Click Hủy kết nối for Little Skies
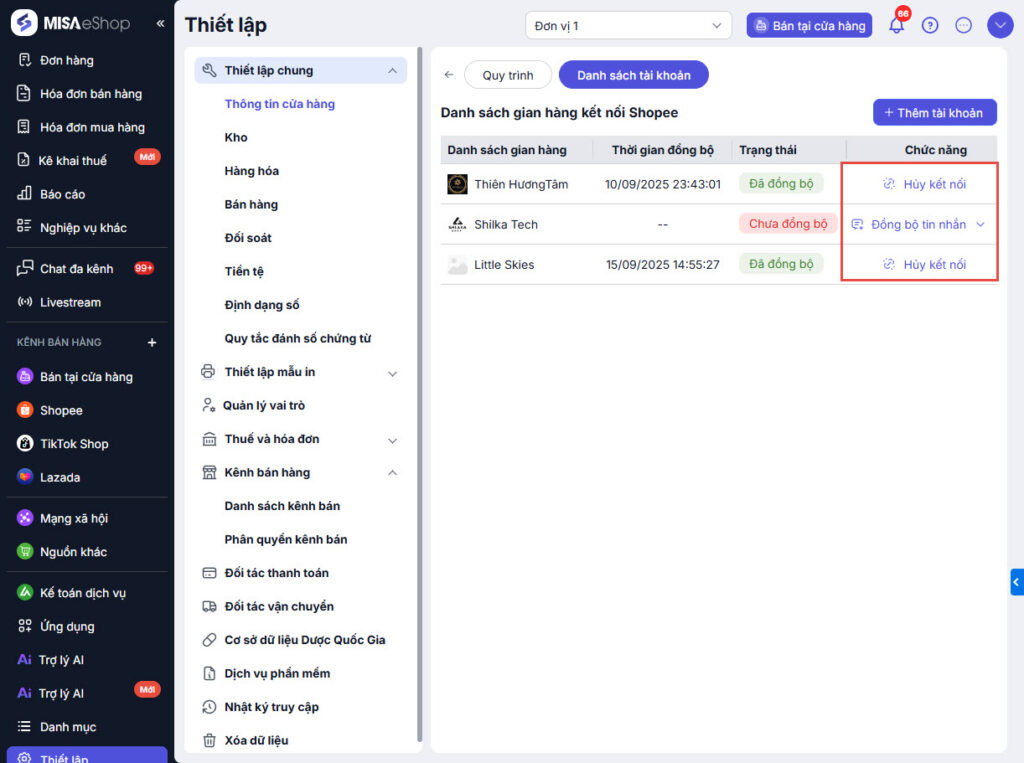The width and height of the screenshot is (1024, 763). point(925,265)
